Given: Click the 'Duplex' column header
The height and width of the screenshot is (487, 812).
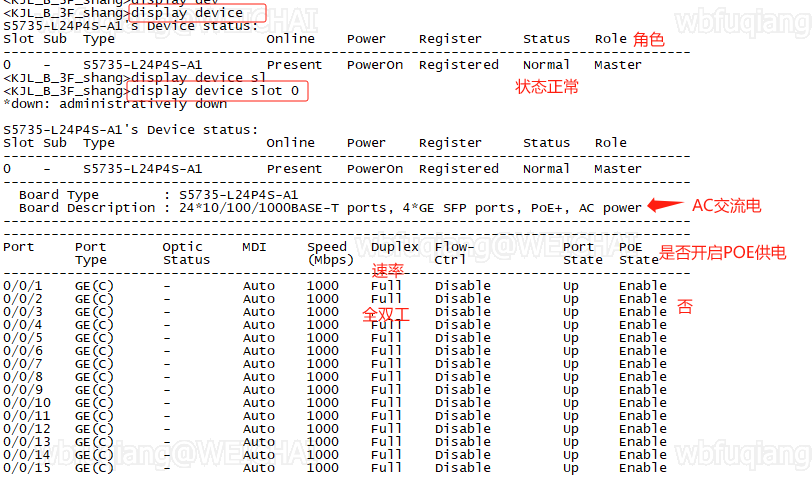Looking at the screenshot, I should tap(395, 247).
